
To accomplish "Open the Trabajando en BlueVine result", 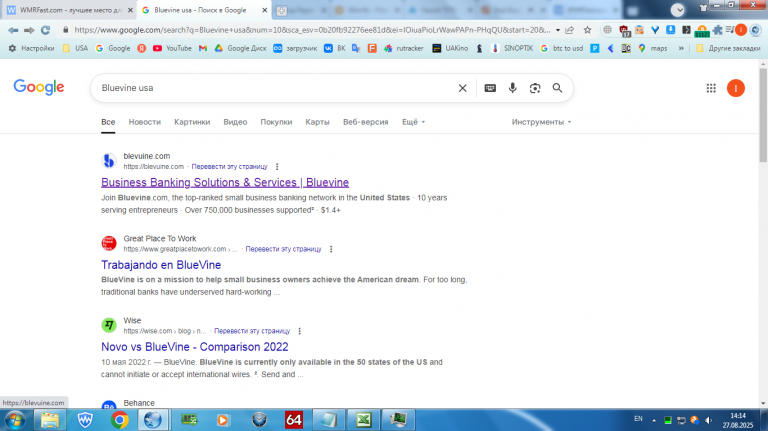I will click(x=161, y=264).
